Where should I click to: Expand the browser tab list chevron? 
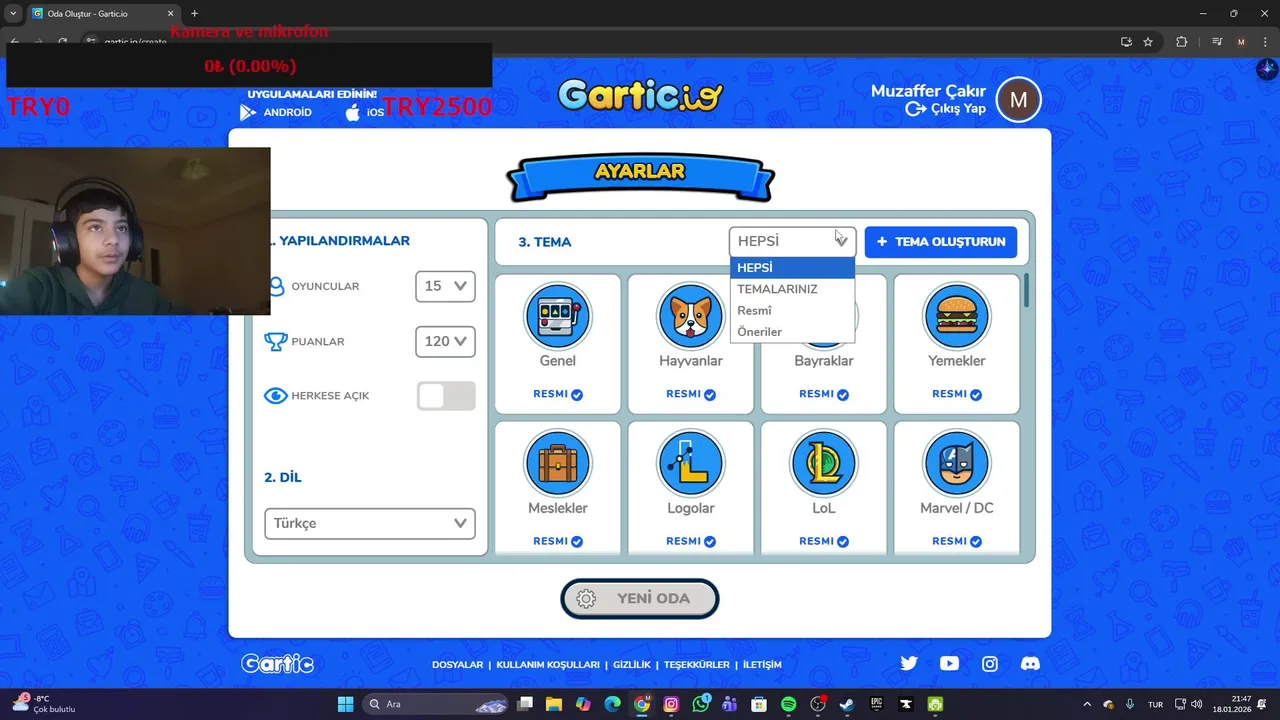point(13,13)
